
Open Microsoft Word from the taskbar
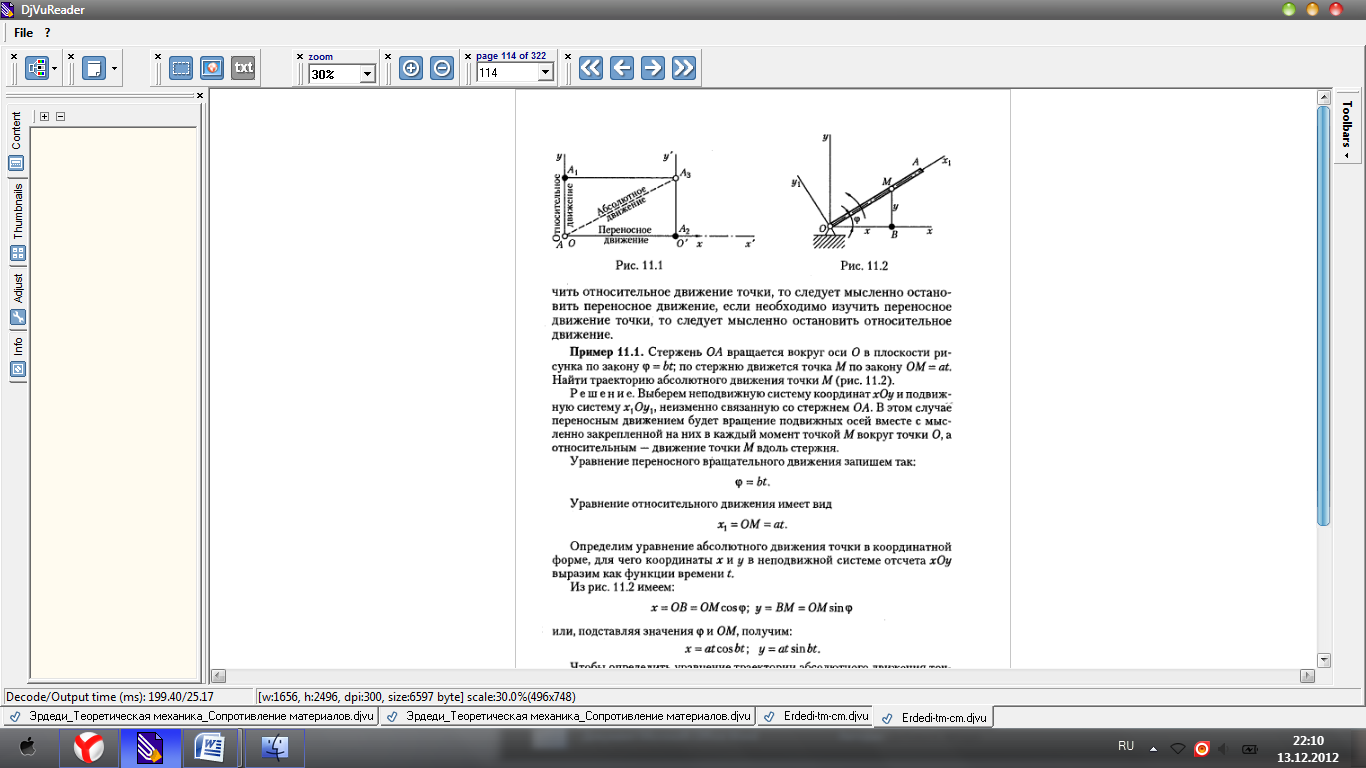coord(212,747)
